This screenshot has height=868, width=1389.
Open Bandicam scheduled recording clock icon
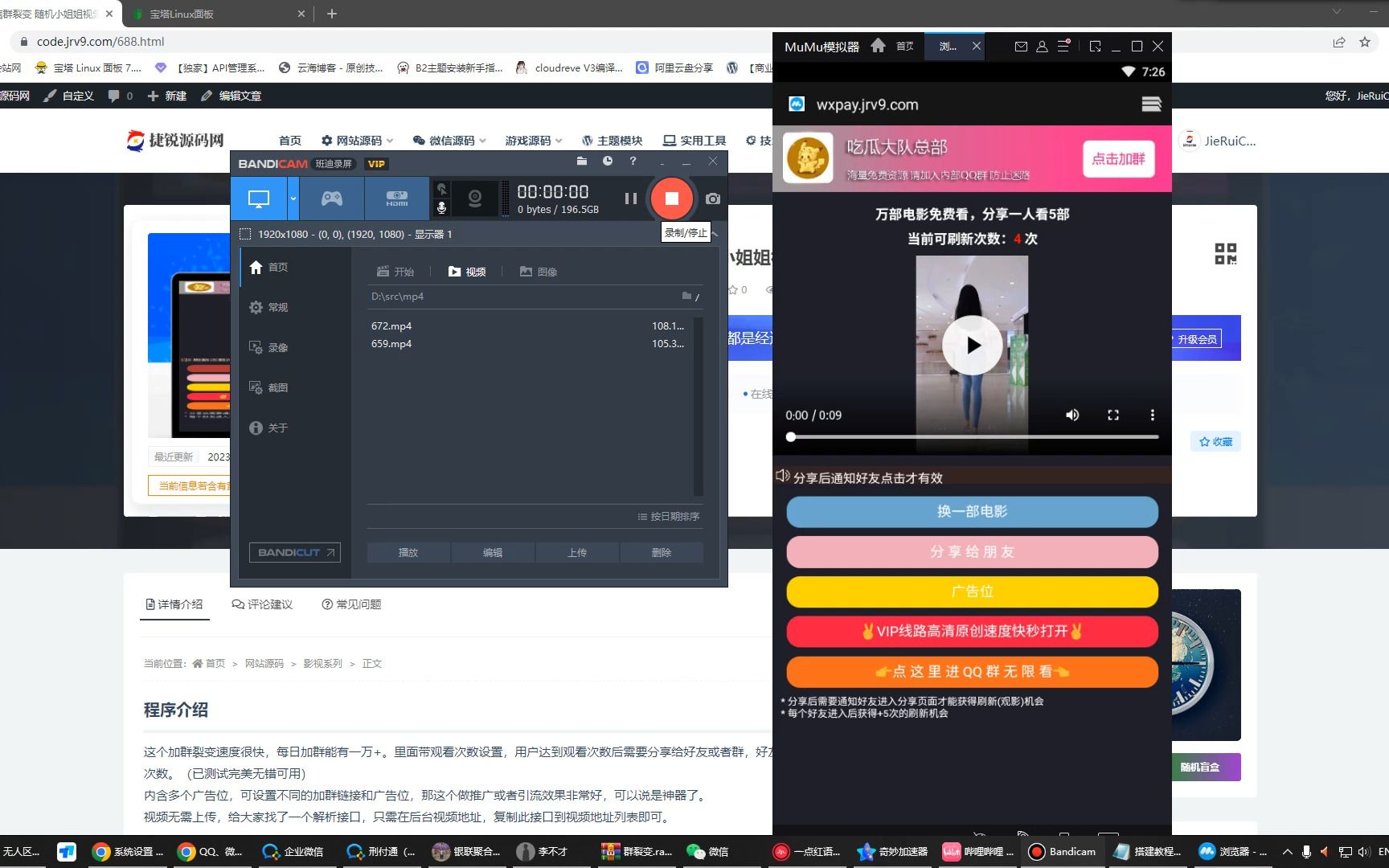pos(608,162)
